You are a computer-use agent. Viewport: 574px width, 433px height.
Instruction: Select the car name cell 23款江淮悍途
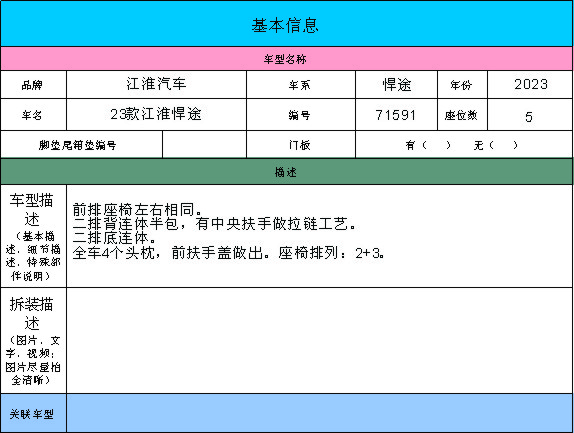coord(156,115)
